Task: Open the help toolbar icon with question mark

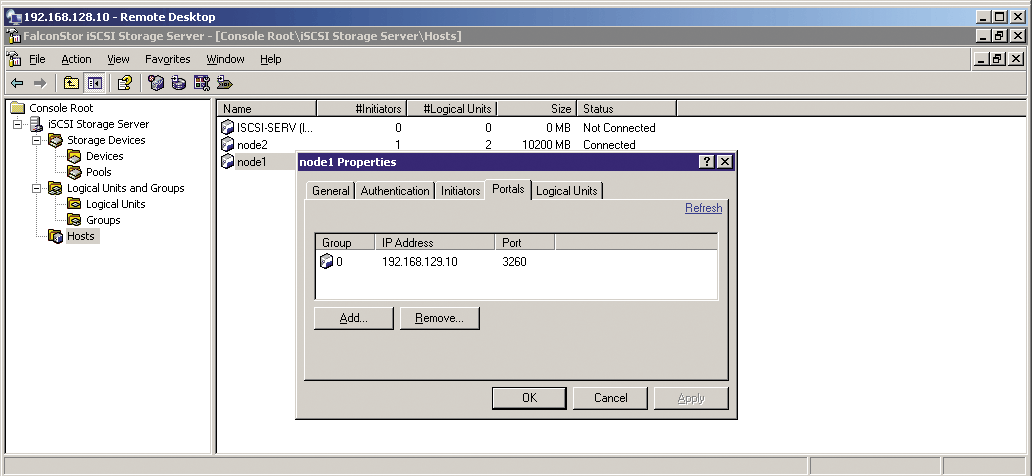Action: [124, 83]
